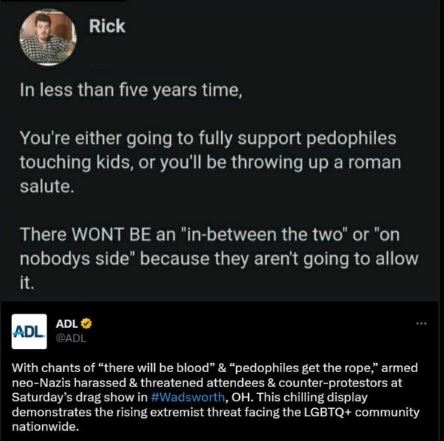Click the word "WONT" in Rick's post
The width and height of the screenshot is (444, 441).
coord(98,234)
